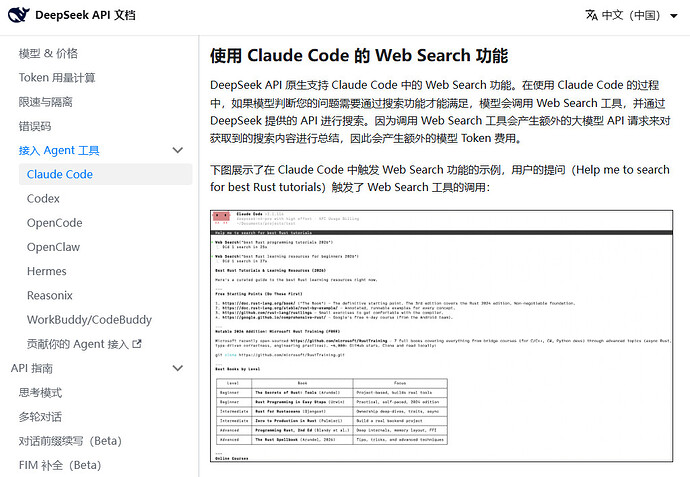
Task: Click external link icon beside Agent 接入
Action: pyautogui.click(x=137, y=344)
